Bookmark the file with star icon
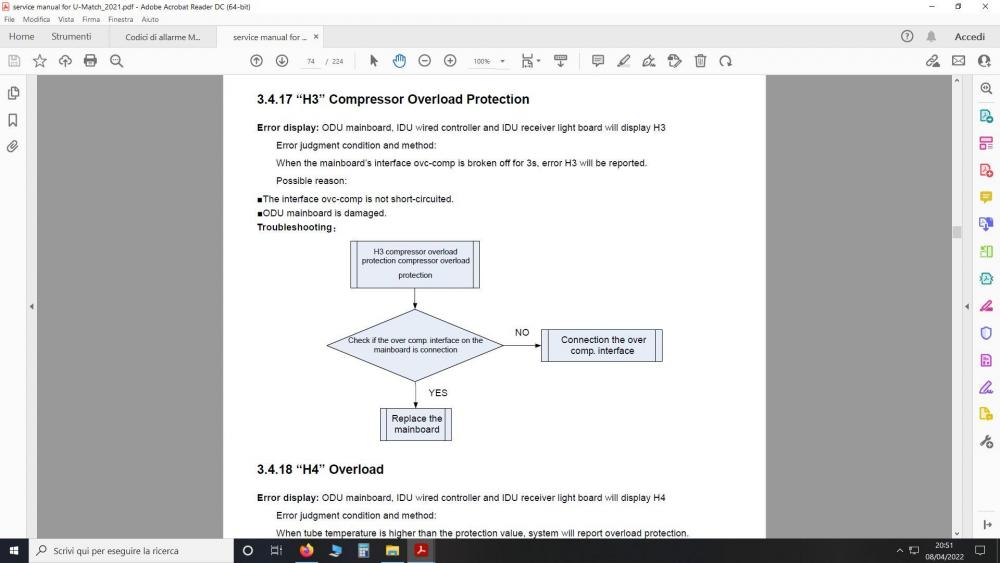Viewport: 1000px width, 563px height. point(40,61)
